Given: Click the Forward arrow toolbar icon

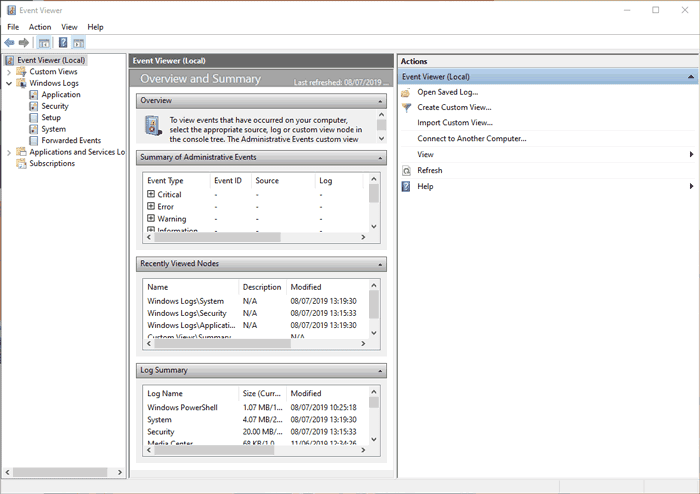Looking at the screenshot, I should pyautogui.click(x=24, y=43).
